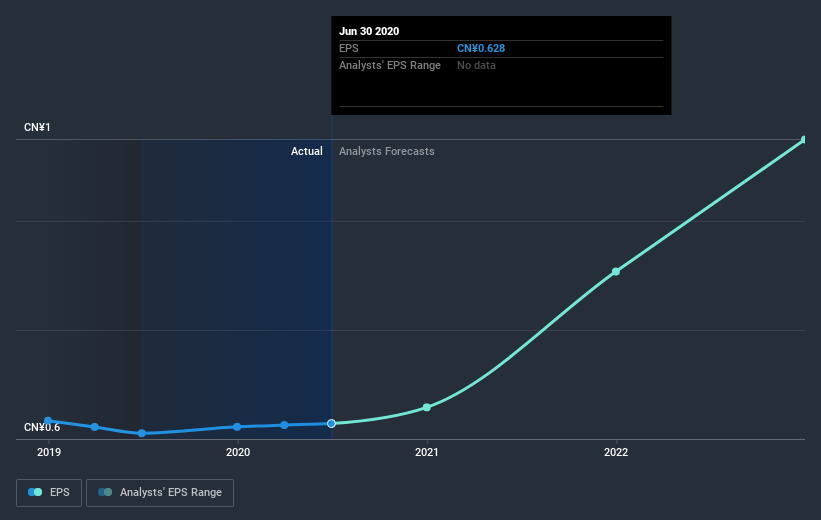Select the early 2019 EPS data point
Image resolution: width=821 pixels, height=520 pixels.
pyautogui.click(x=48, y=421)
